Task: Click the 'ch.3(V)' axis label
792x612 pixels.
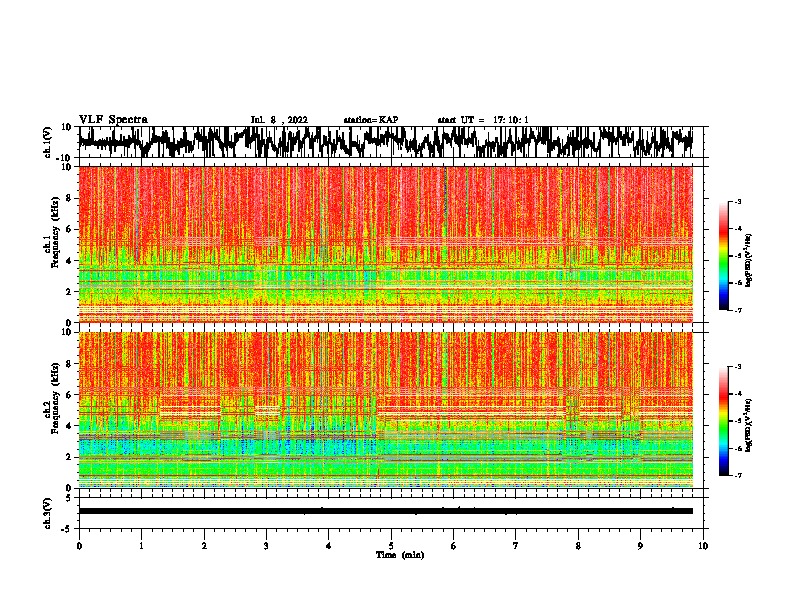Action: tap(47, 513)
